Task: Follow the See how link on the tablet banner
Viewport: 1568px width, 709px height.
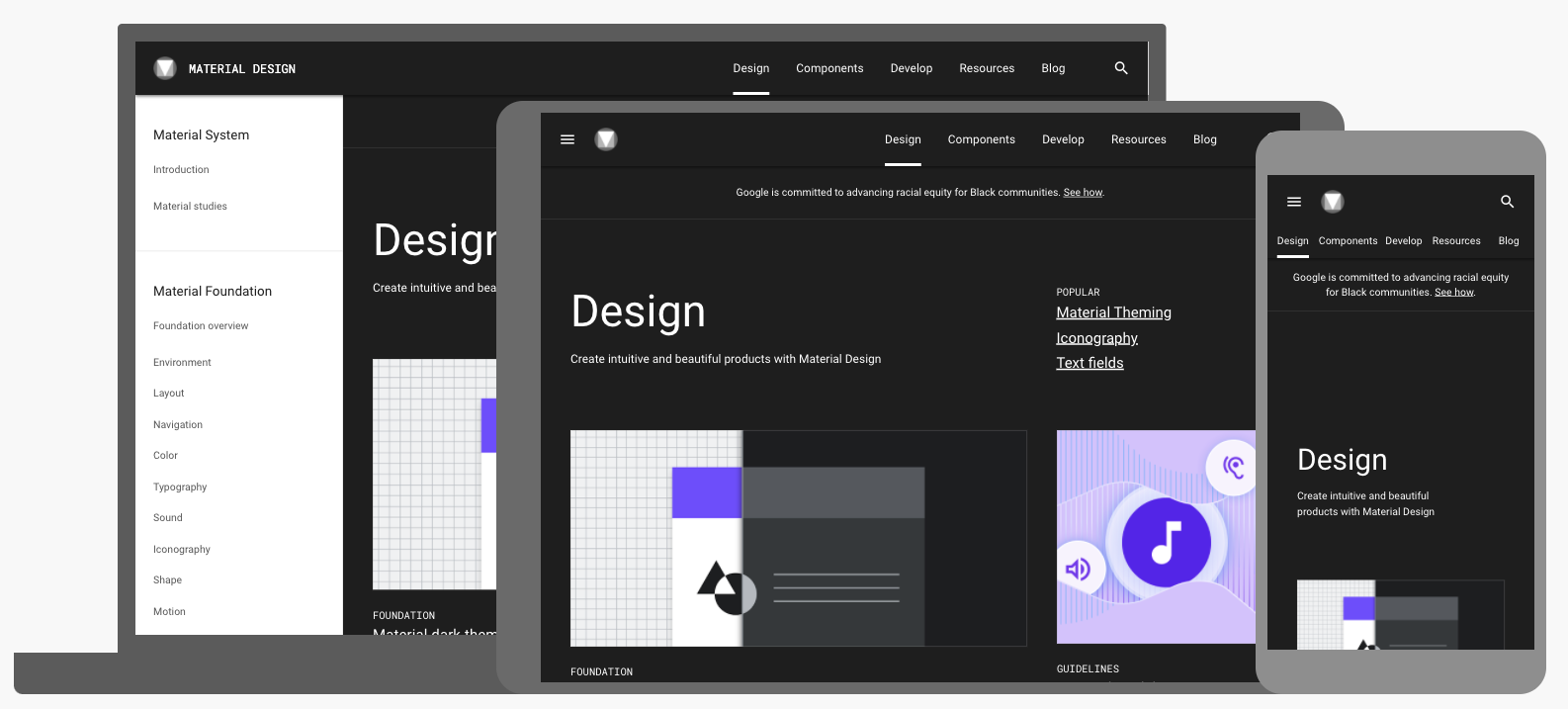Action: point(1083,193)
